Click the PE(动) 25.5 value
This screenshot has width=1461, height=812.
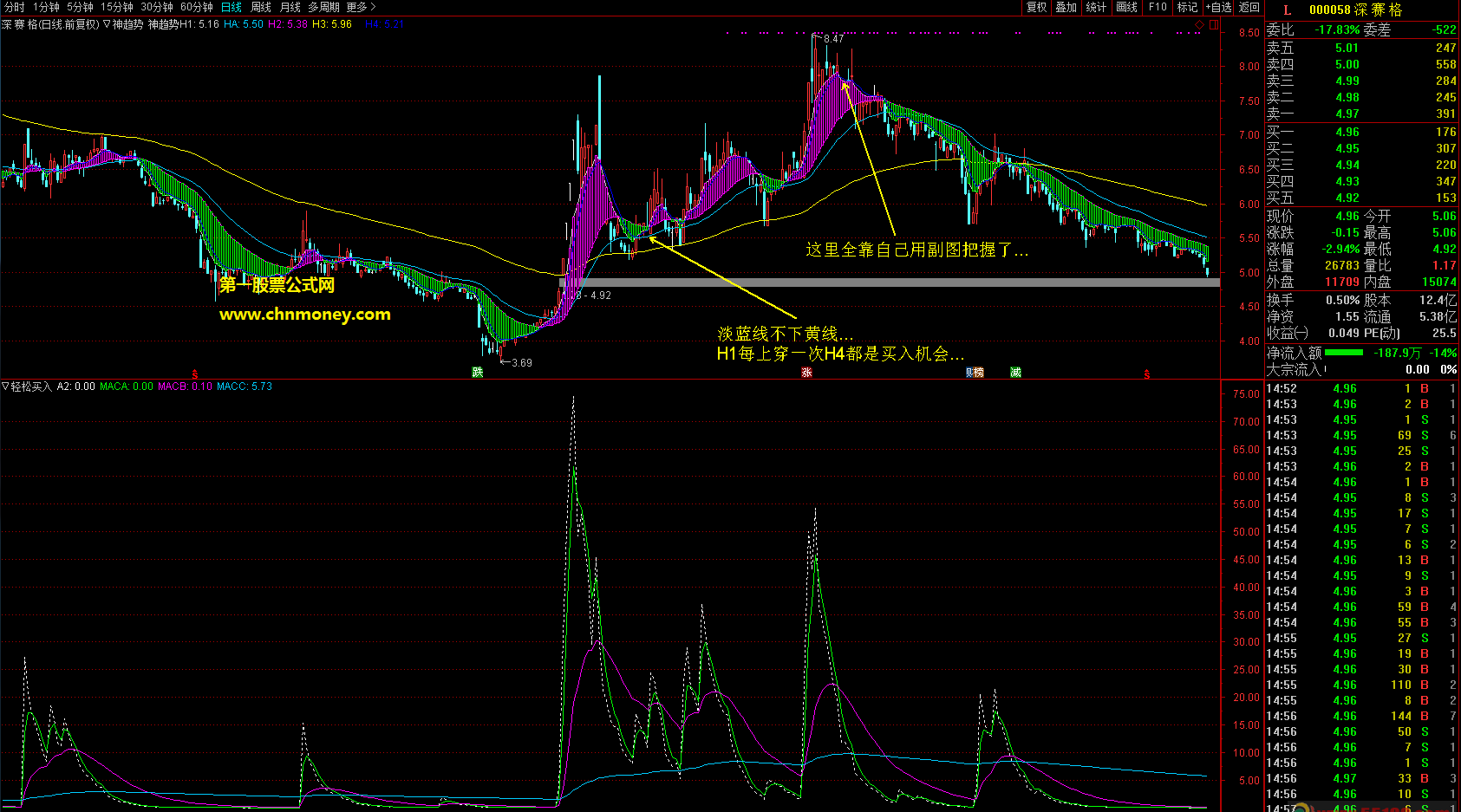pyautogui.click(x=1445, y=333)
